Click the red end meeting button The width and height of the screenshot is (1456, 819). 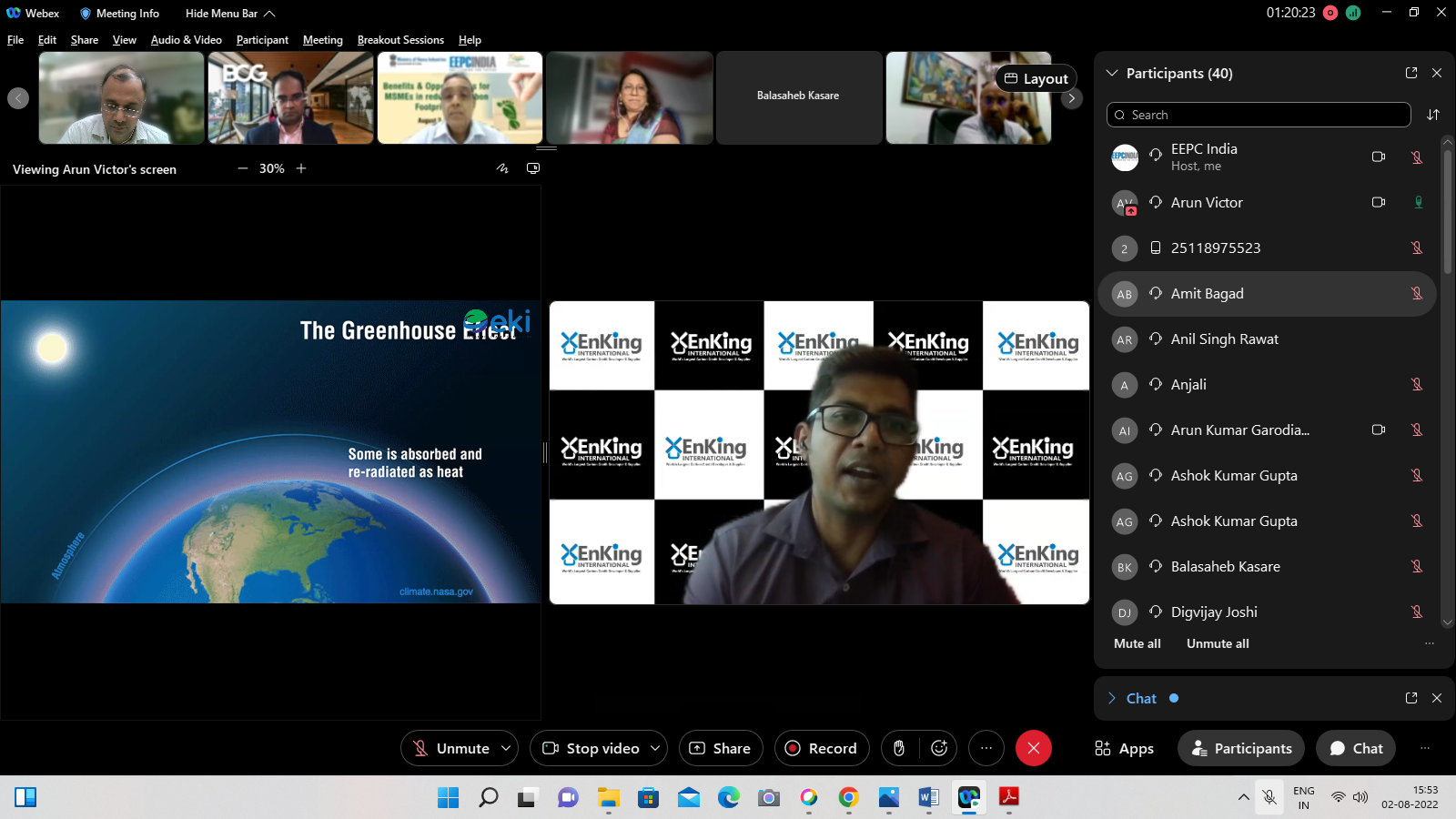pos(1033,748)
